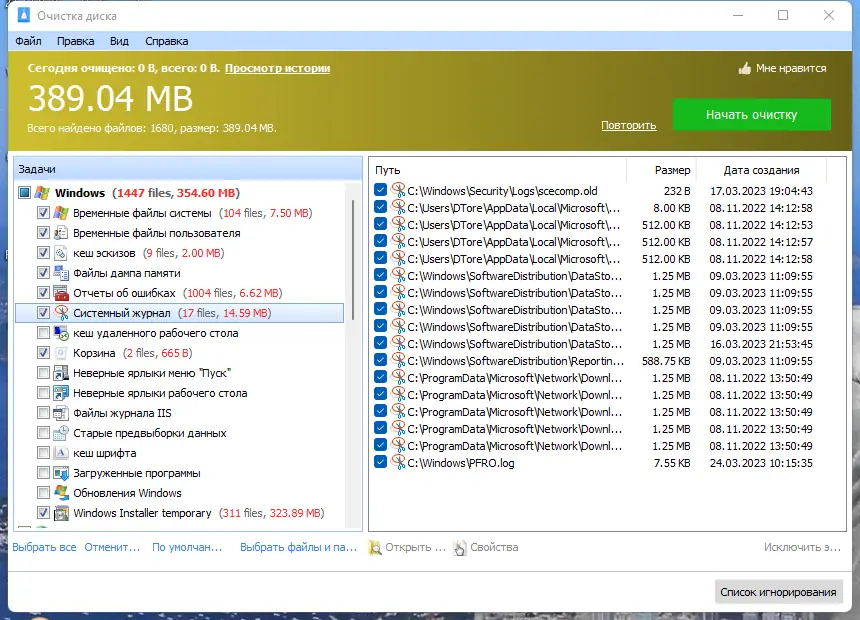The image size is (860, 620).
Task: Enable 'кеш удаленного рабочего стола' checkbox
Action: (x=43, y=333)
